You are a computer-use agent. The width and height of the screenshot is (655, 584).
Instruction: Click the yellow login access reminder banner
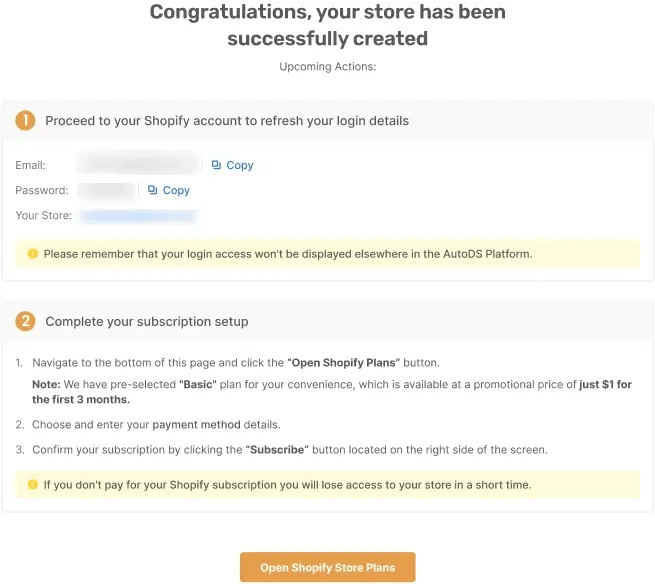(328, 254)
